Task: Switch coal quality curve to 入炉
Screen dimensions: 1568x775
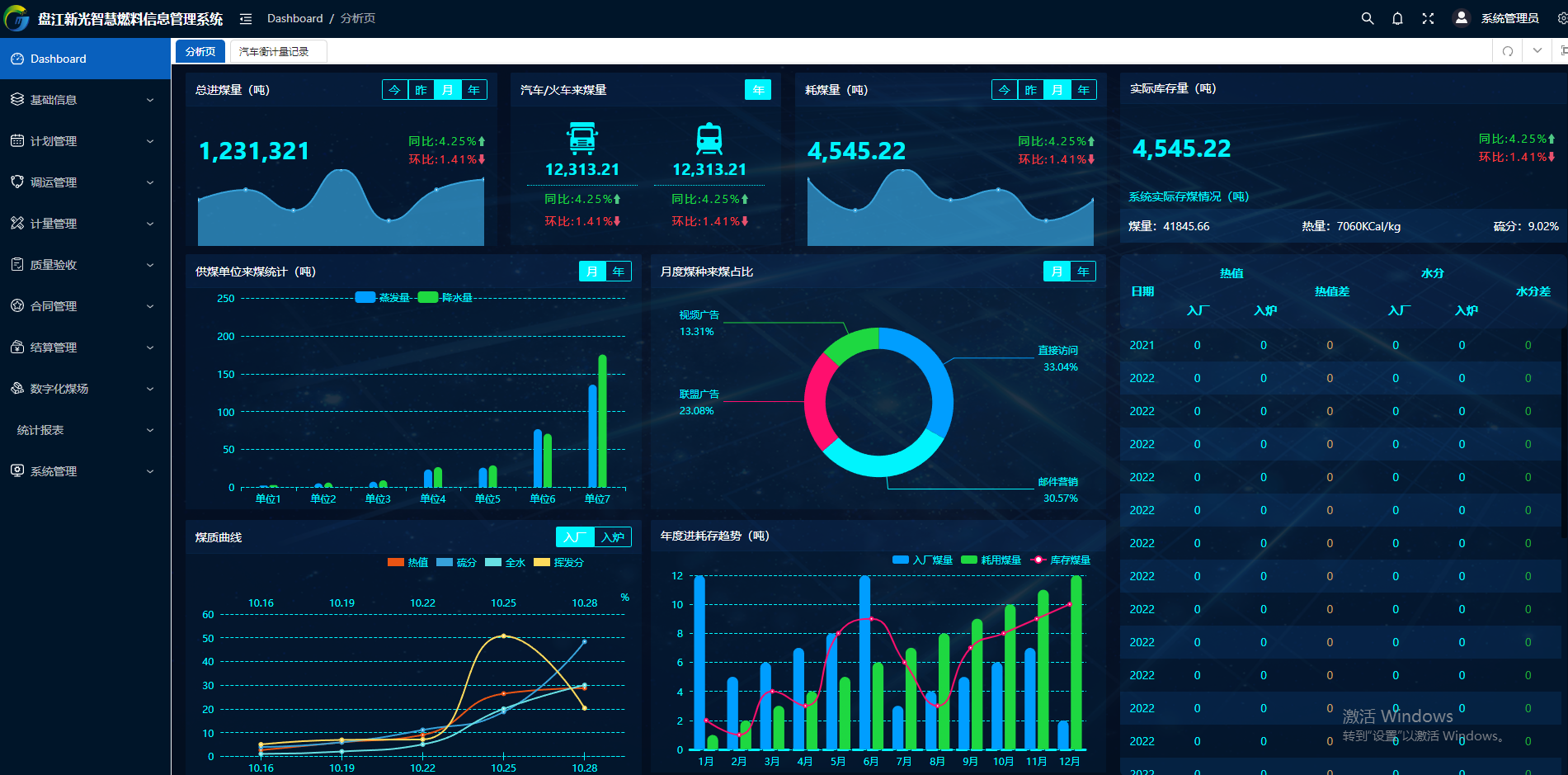Action: 612,537
